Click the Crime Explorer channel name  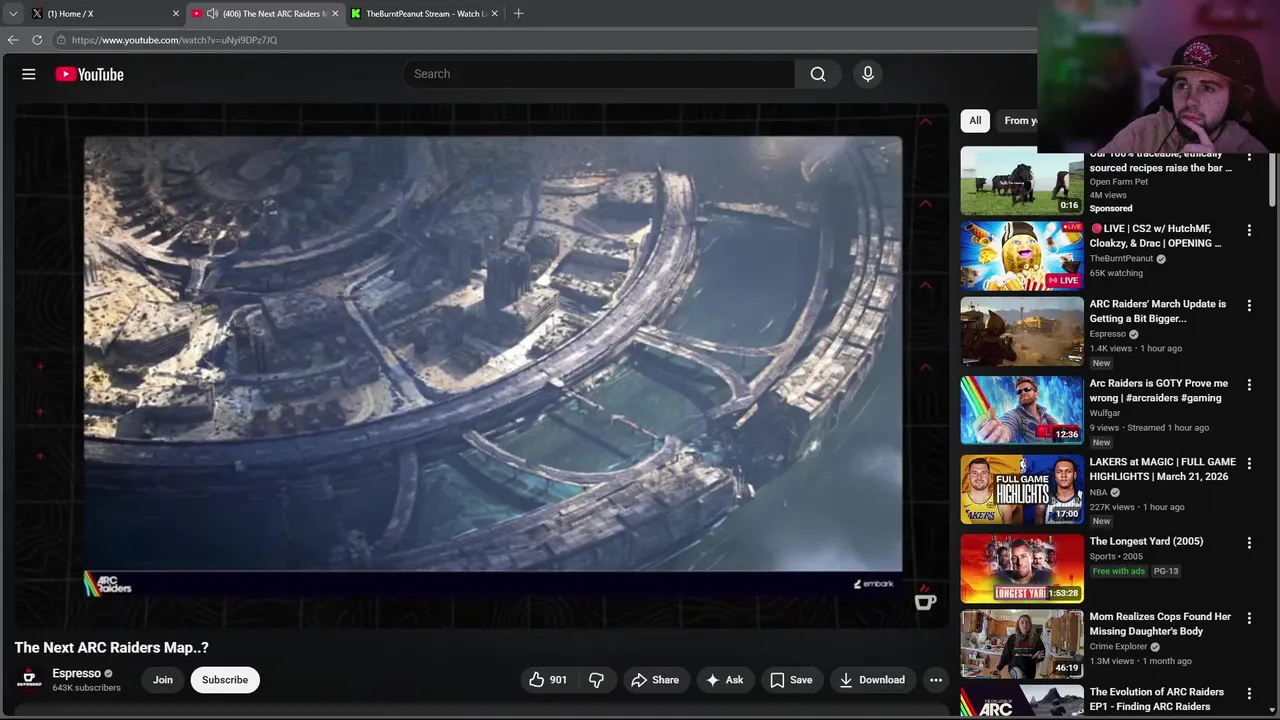1118,647
